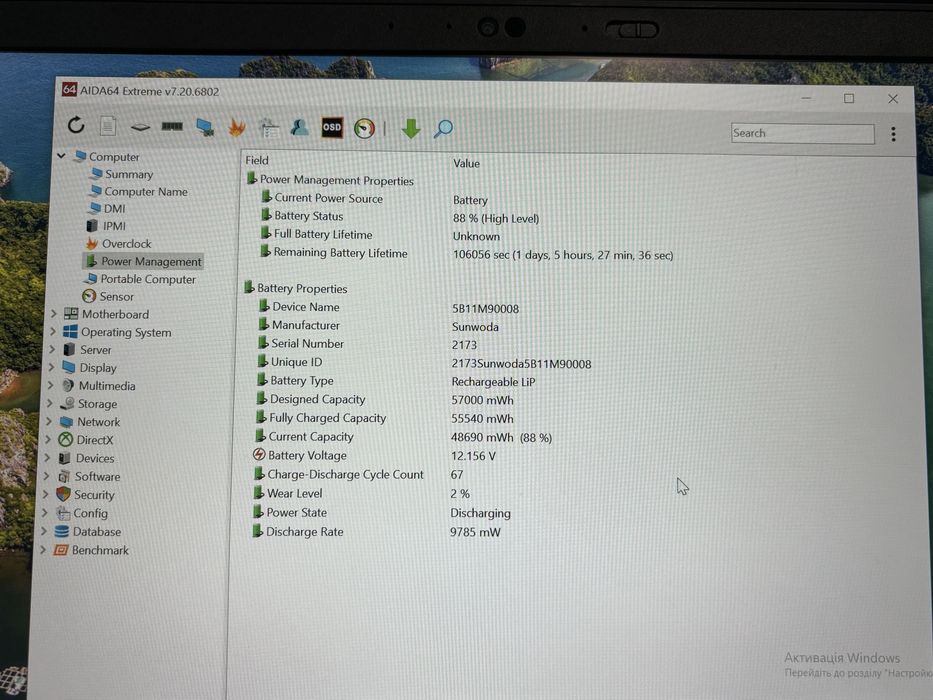933x700 pixels.
Task: Click the Battery Properties group header
Action: (x=296, y=289)
